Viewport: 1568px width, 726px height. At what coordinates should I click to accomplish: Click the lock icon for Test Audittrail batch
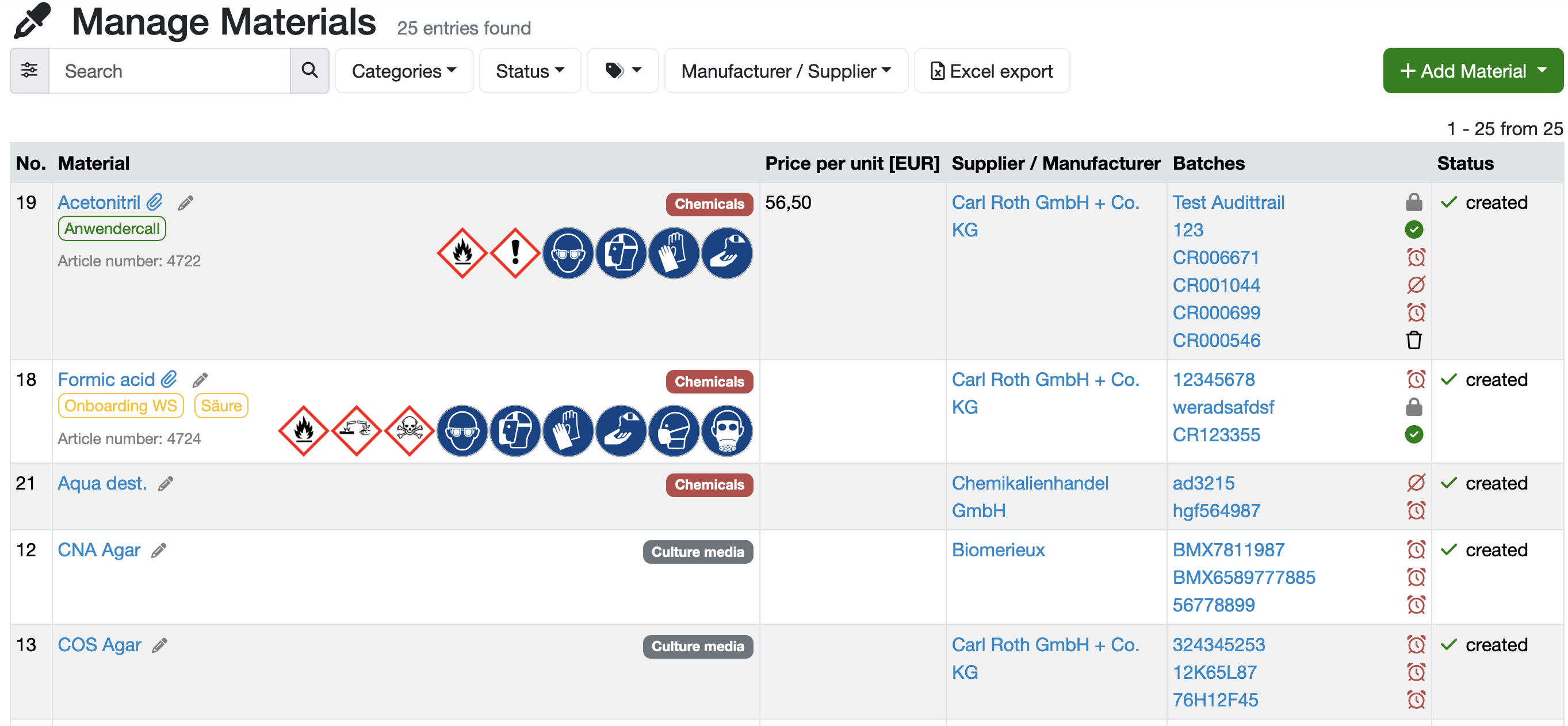(x=1414, y=202)
